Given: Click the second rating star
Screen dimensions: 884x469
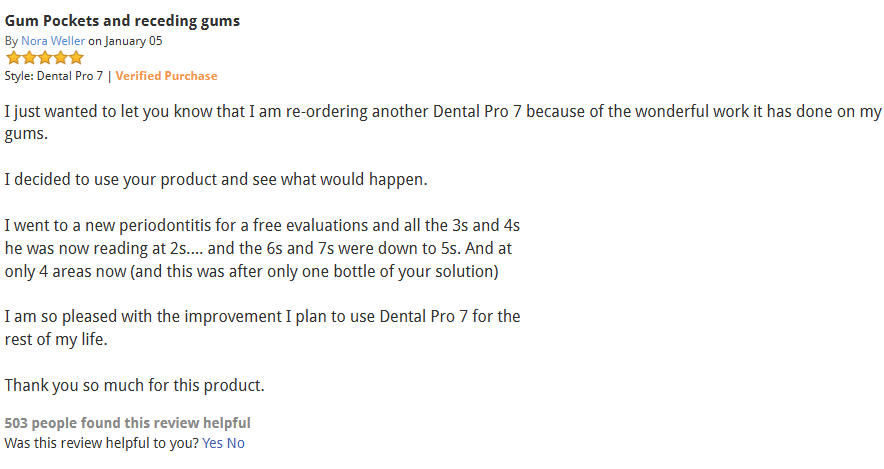Looking at the screenshot, I should pyautogui.click(x=29, y=58).
